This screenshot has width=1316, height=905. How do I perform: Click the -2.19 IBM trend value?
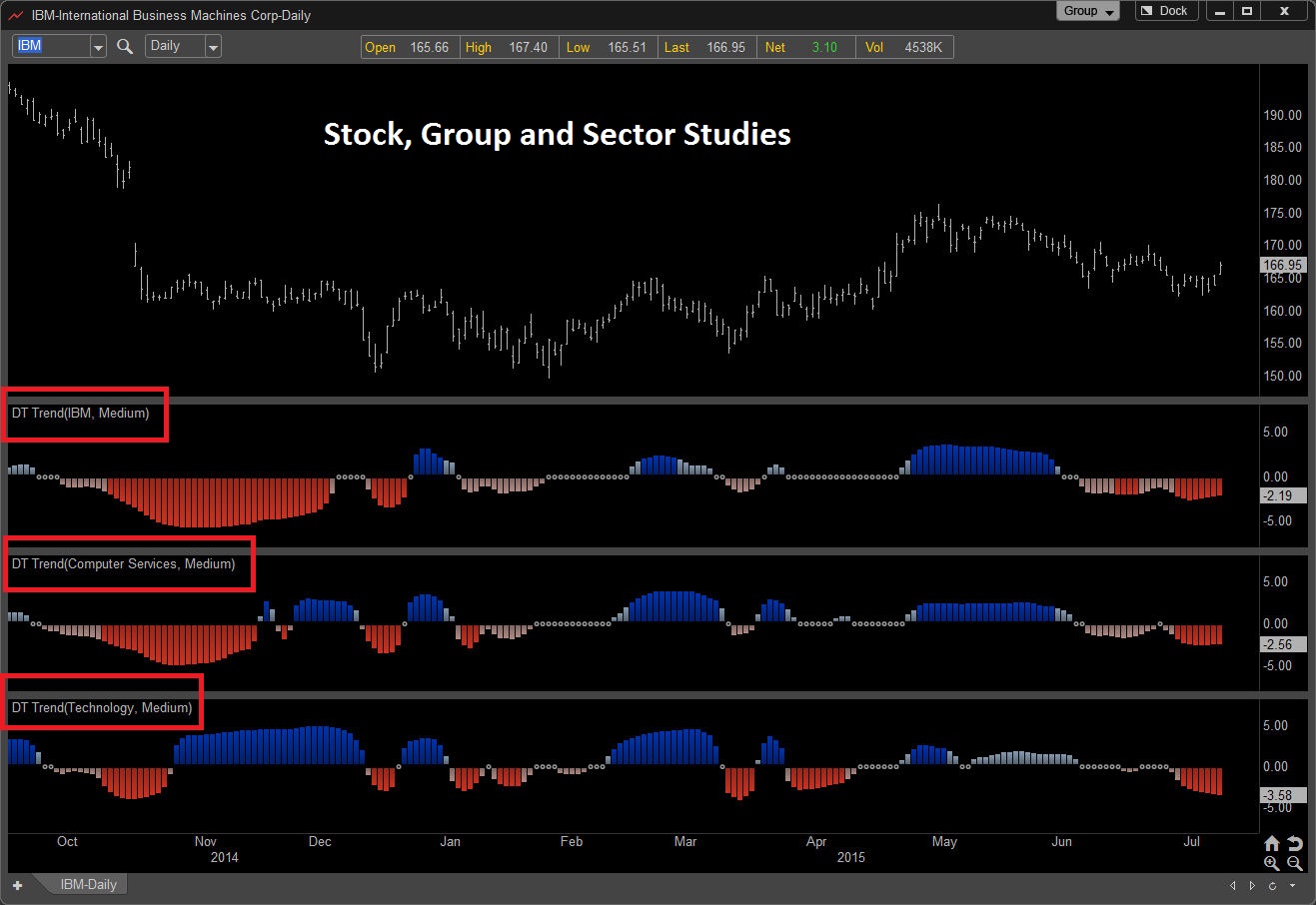[1282, 495]
